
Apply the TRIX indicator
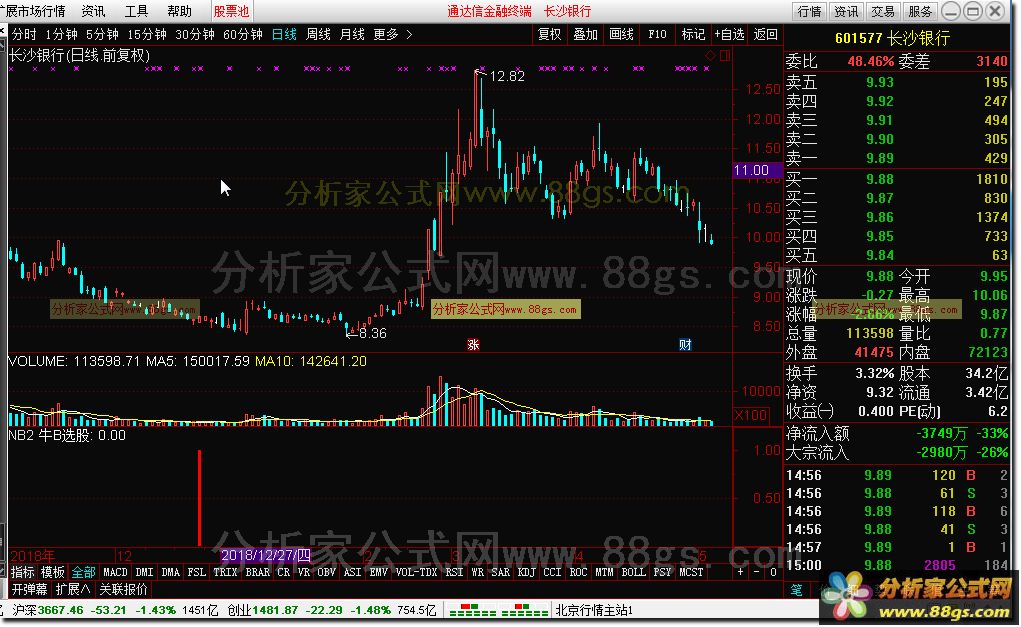tap(225, 572)
